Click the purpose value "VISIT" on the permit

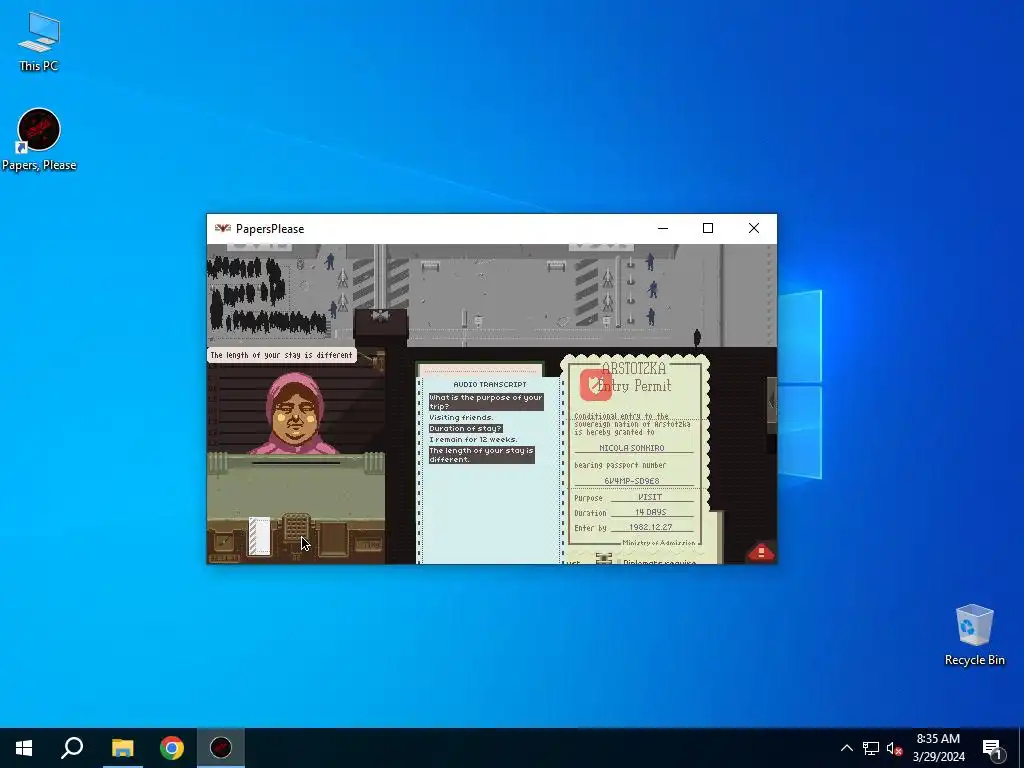650,497
